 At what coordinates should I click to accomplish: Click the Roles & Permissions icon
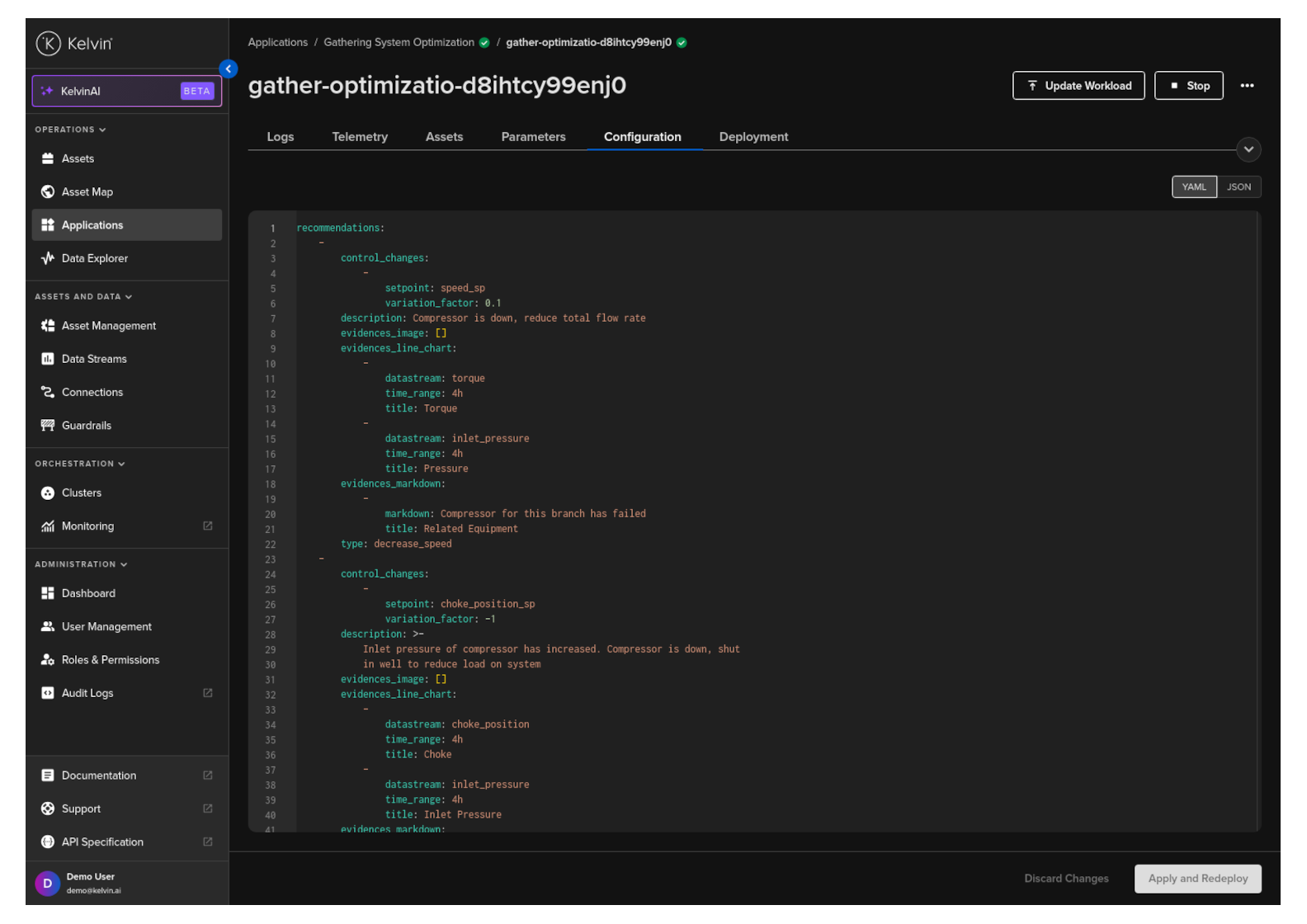(x=48, y=660)
